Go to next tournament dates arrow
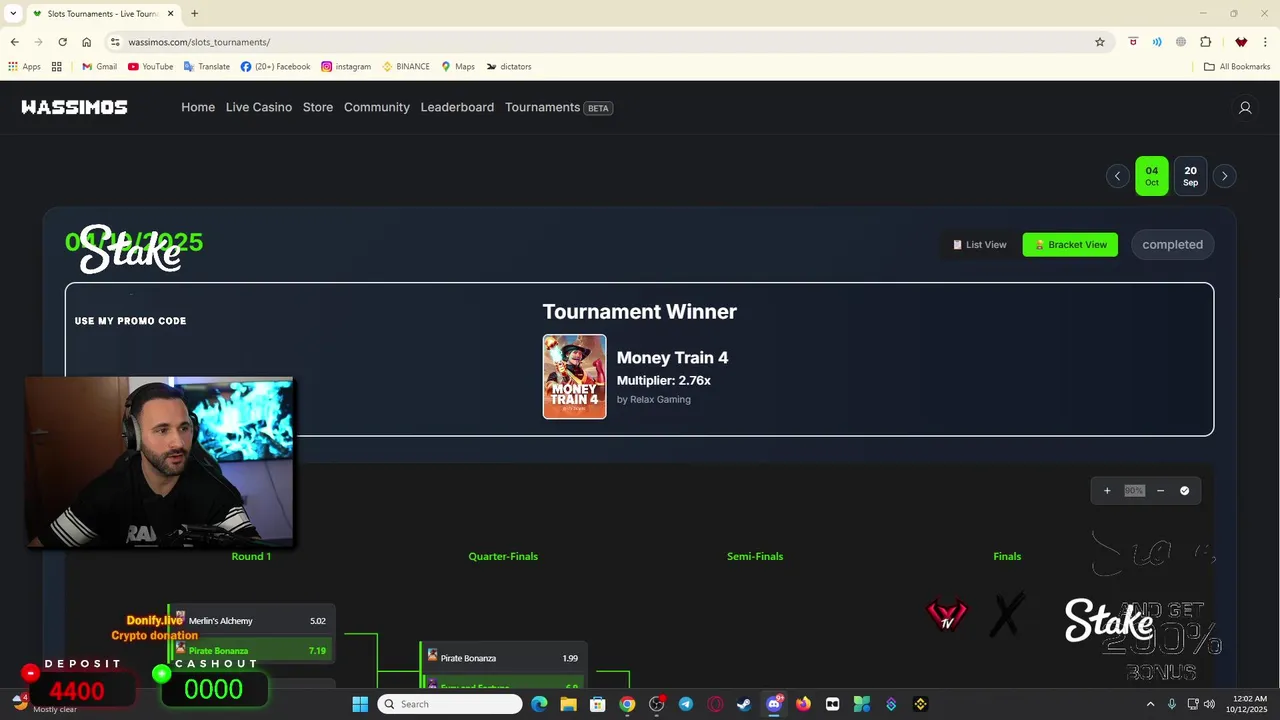Image resolution: width=1280 pixels, height=720 pixels. (x=1224, y=176)
